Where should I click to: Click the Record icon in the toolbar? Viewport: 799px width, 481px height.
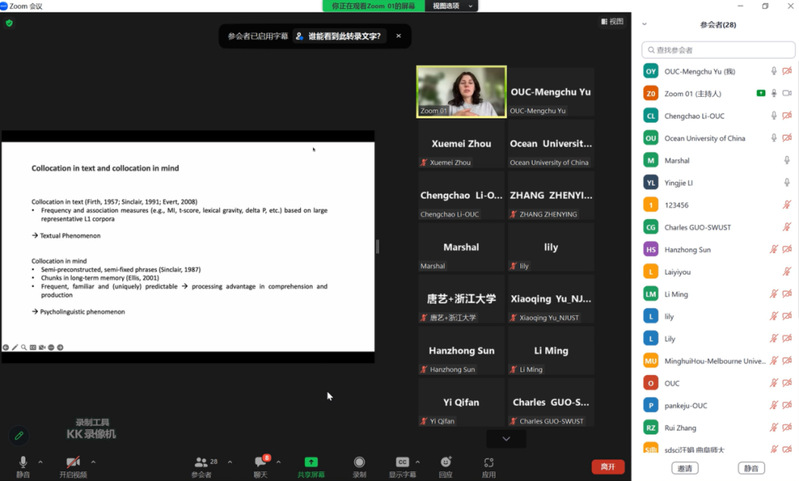[x=359, y=464]
